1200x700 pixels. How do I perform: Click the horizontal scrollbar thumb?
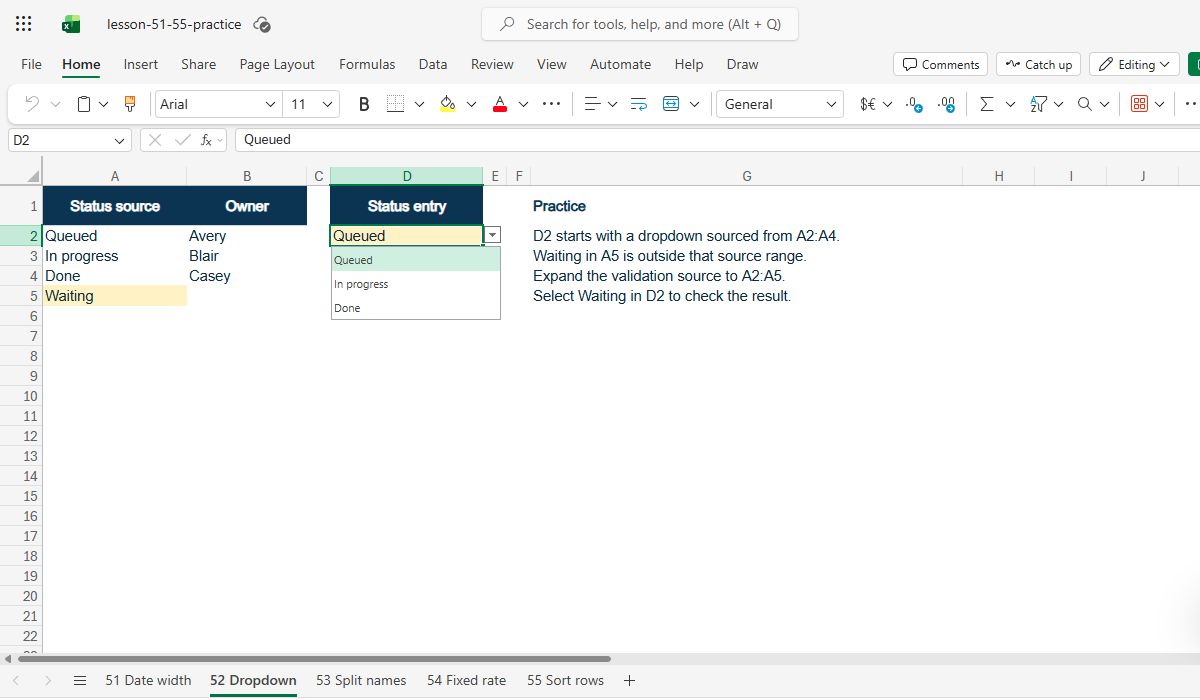pyautogui.click(x=314, y=659)
